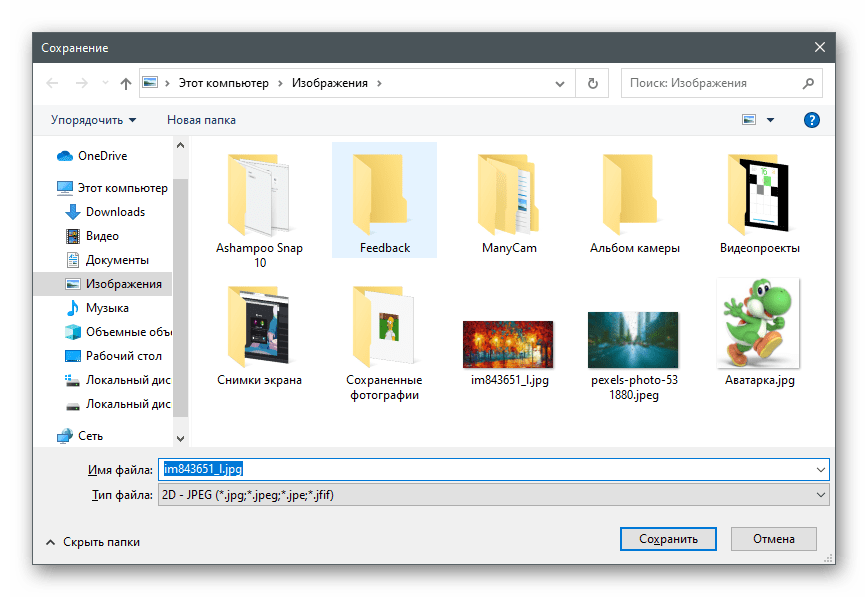
Task: Click the search box Поиск: Изображения
Action: [x=712, y=84]
